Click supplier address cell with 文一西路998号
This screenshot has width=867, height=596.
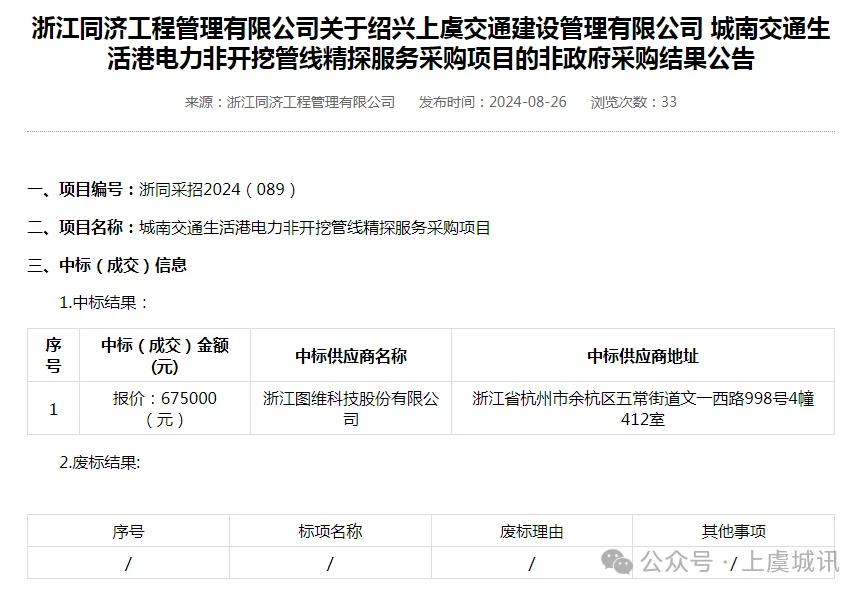coord(643,409)
